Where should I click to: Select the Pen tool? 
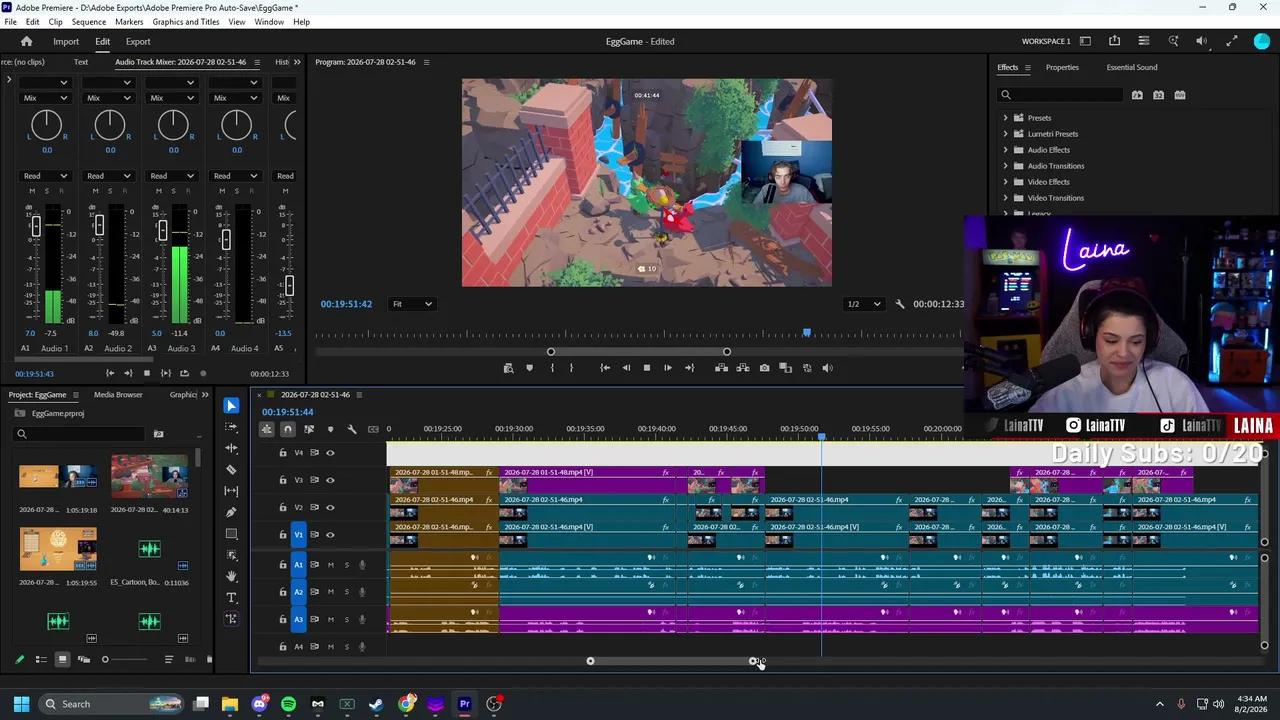pos(231,512)
